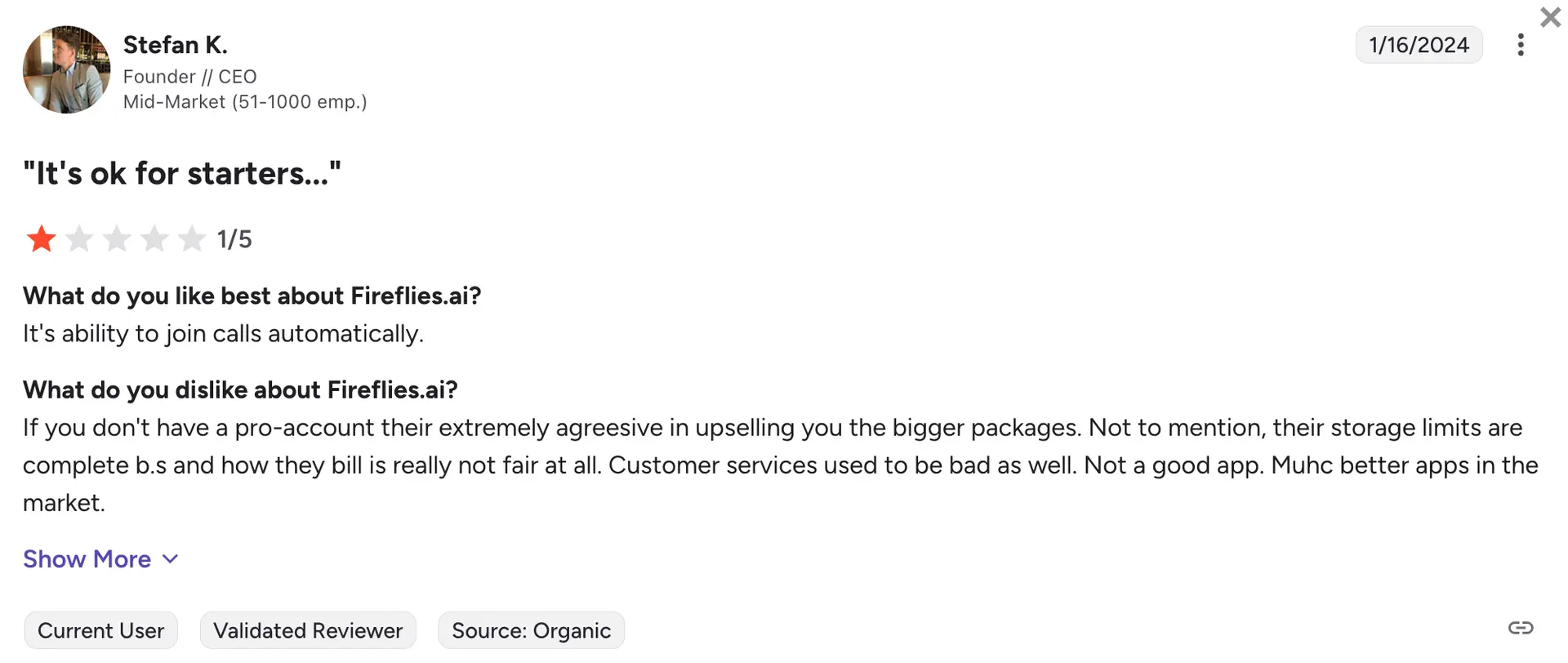The image size is (1568, 663).
Task: Copy the review link via chain icon
Action: [x=1520, y=628]
